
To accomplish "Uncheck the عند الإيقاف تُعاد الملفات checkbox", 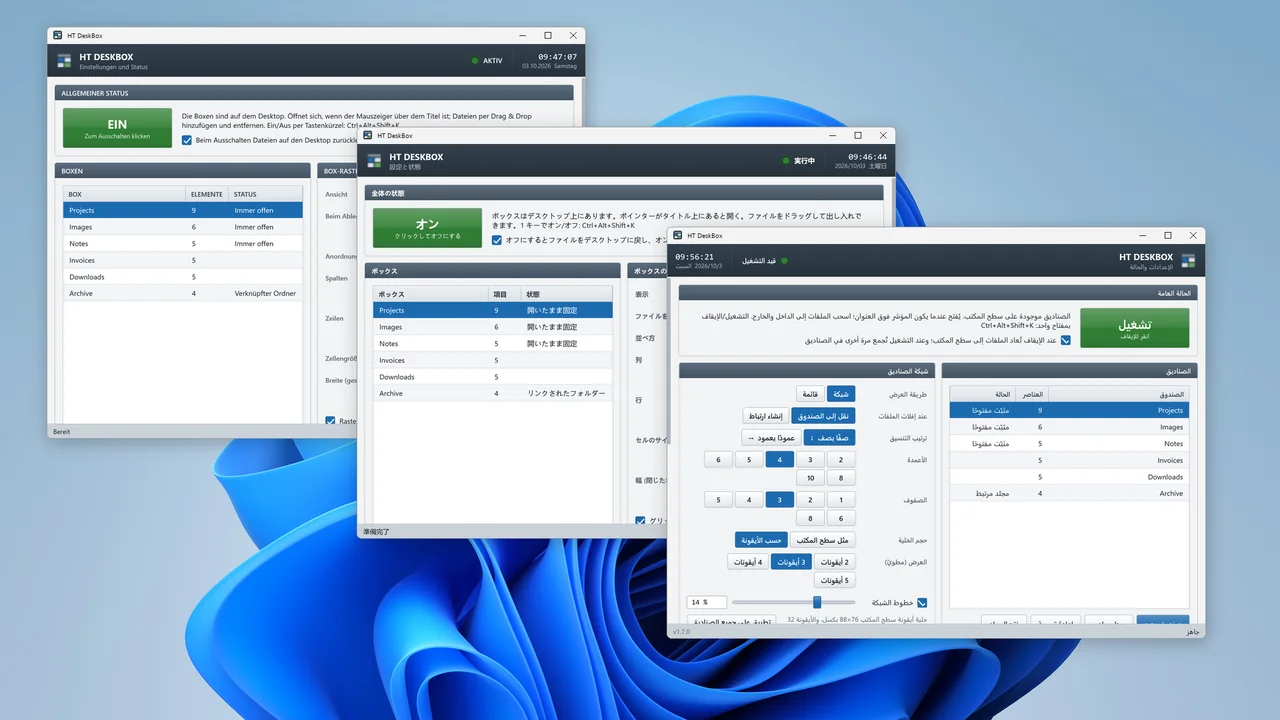I will 1065,340.
